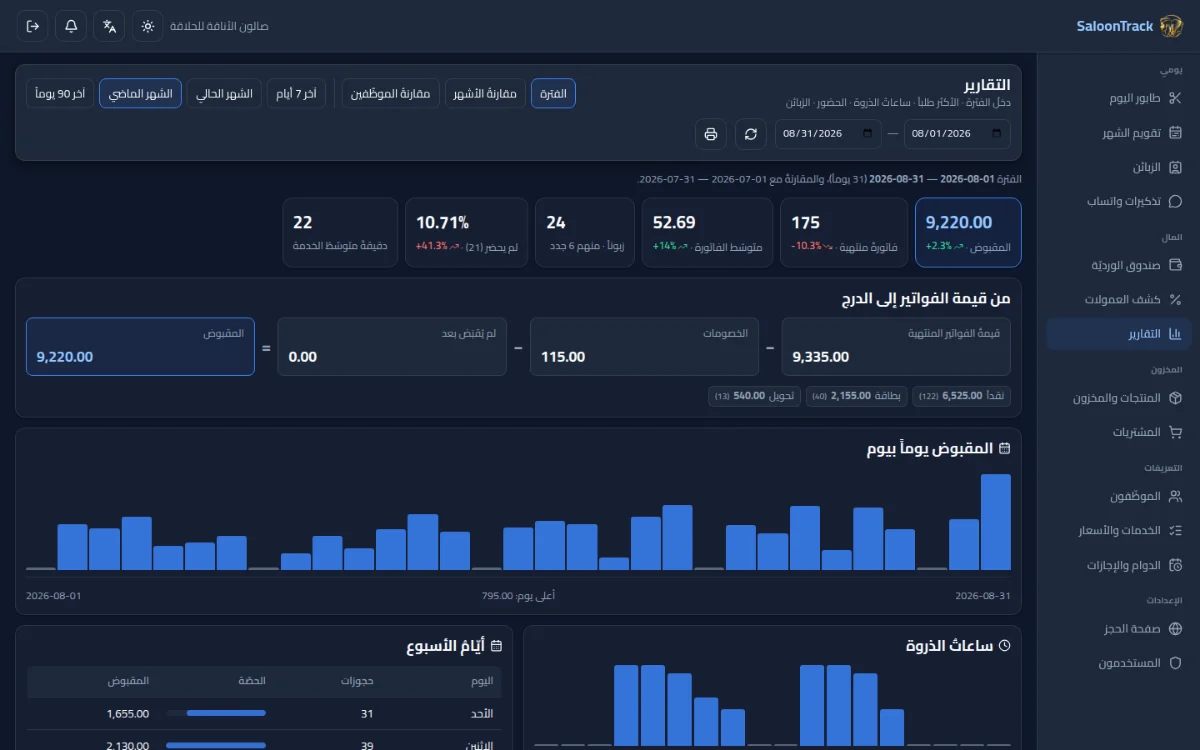This screenshot has height=750, width=1200.
Task: Go to تقويم الشهر month calendar
Action: [1119, 133]
